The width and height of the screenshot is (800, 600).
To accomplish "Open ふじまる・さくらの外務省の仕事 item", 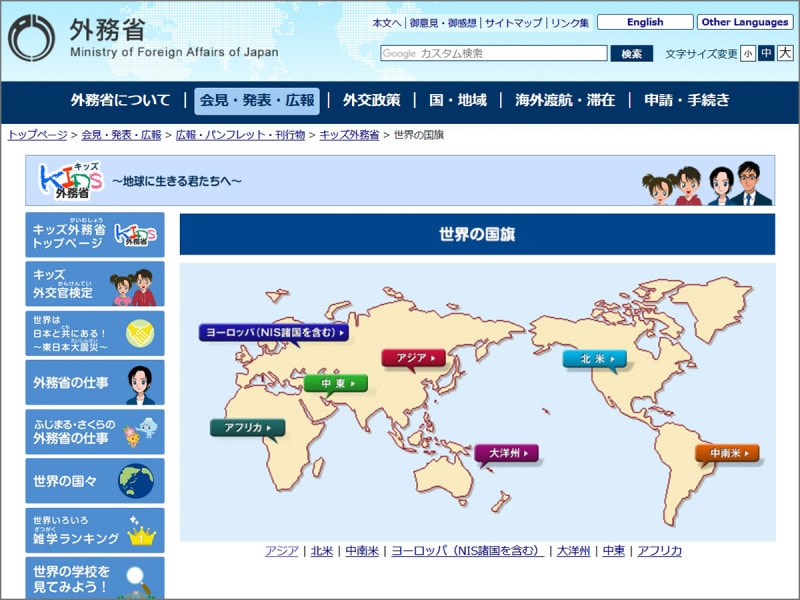I will [95, 432].
